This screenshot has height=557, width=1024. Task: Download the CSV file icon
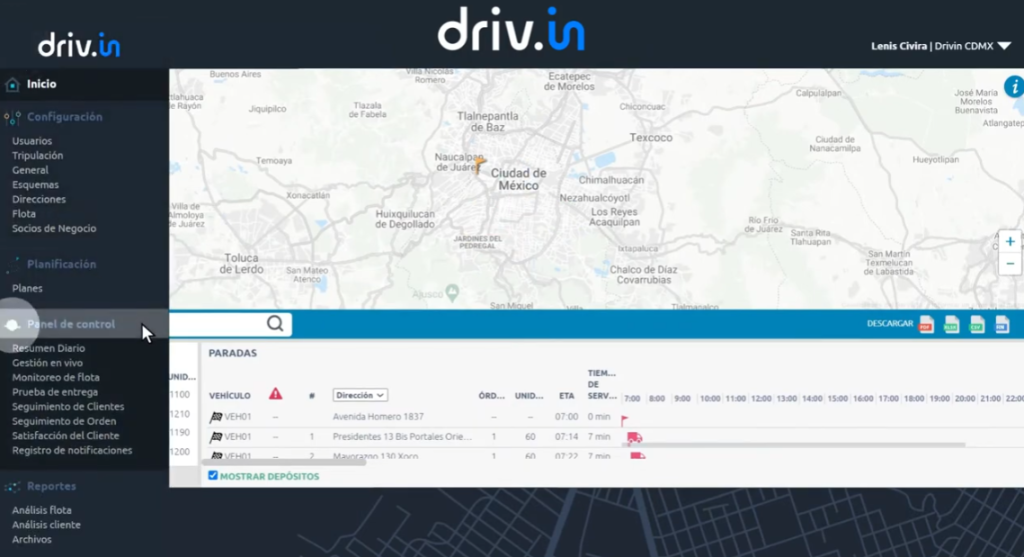pos(977,324)
